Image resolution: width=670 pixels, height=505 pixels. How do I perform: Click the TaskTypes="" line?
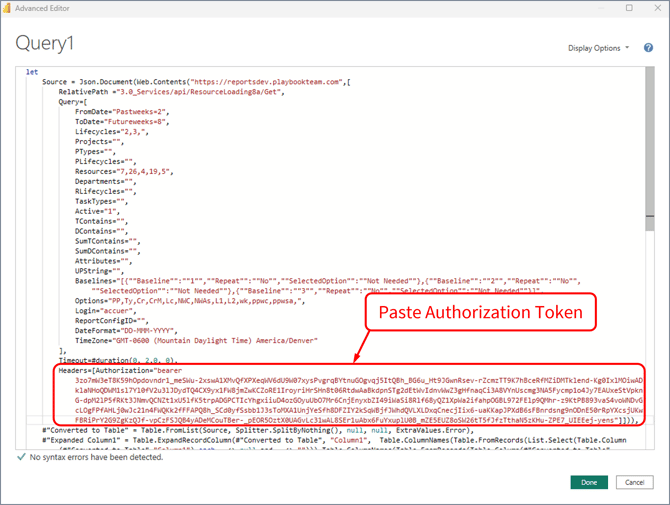pos(102,201)
